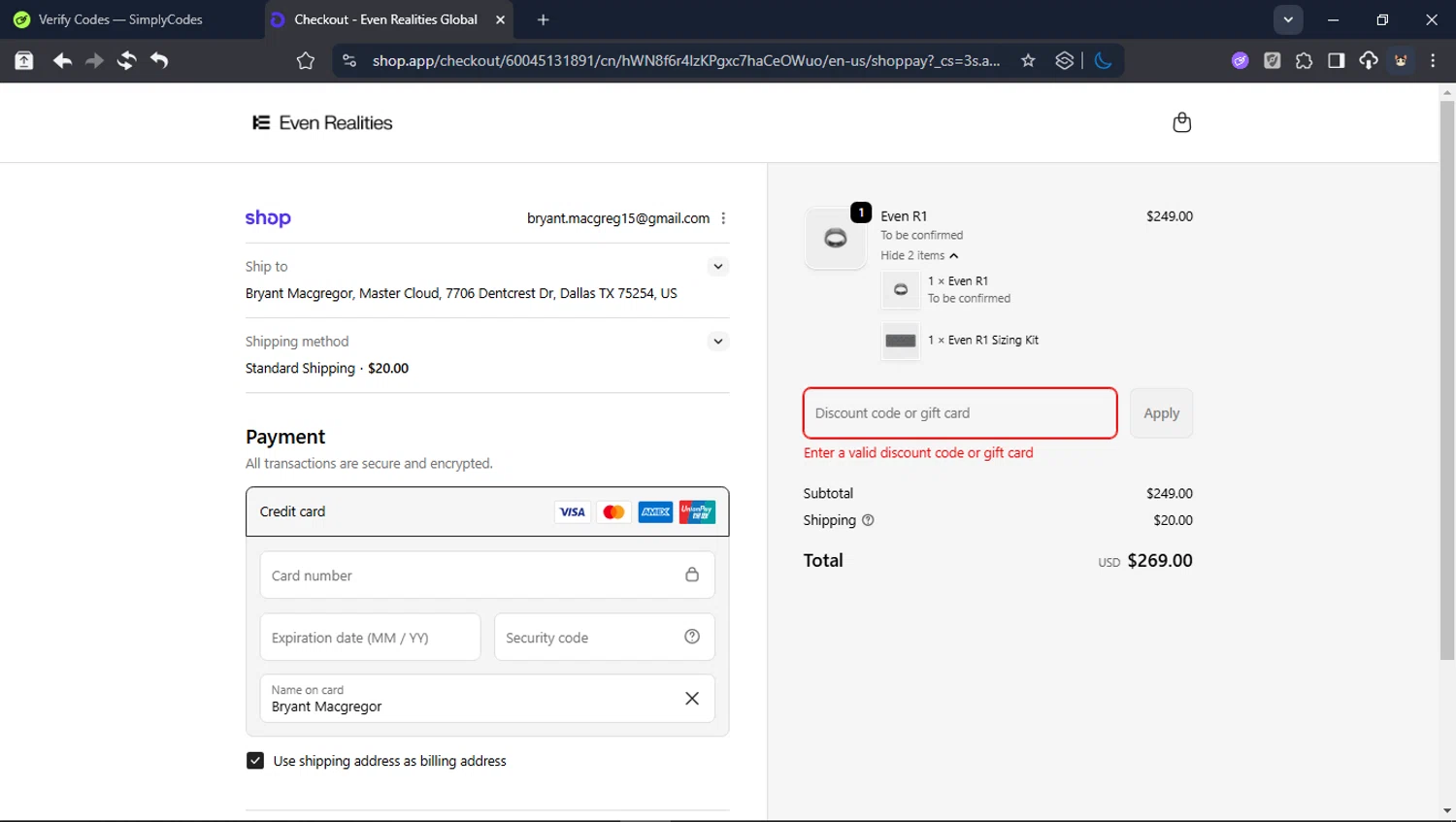Click the Security code input field

click(x=605, y=637)
